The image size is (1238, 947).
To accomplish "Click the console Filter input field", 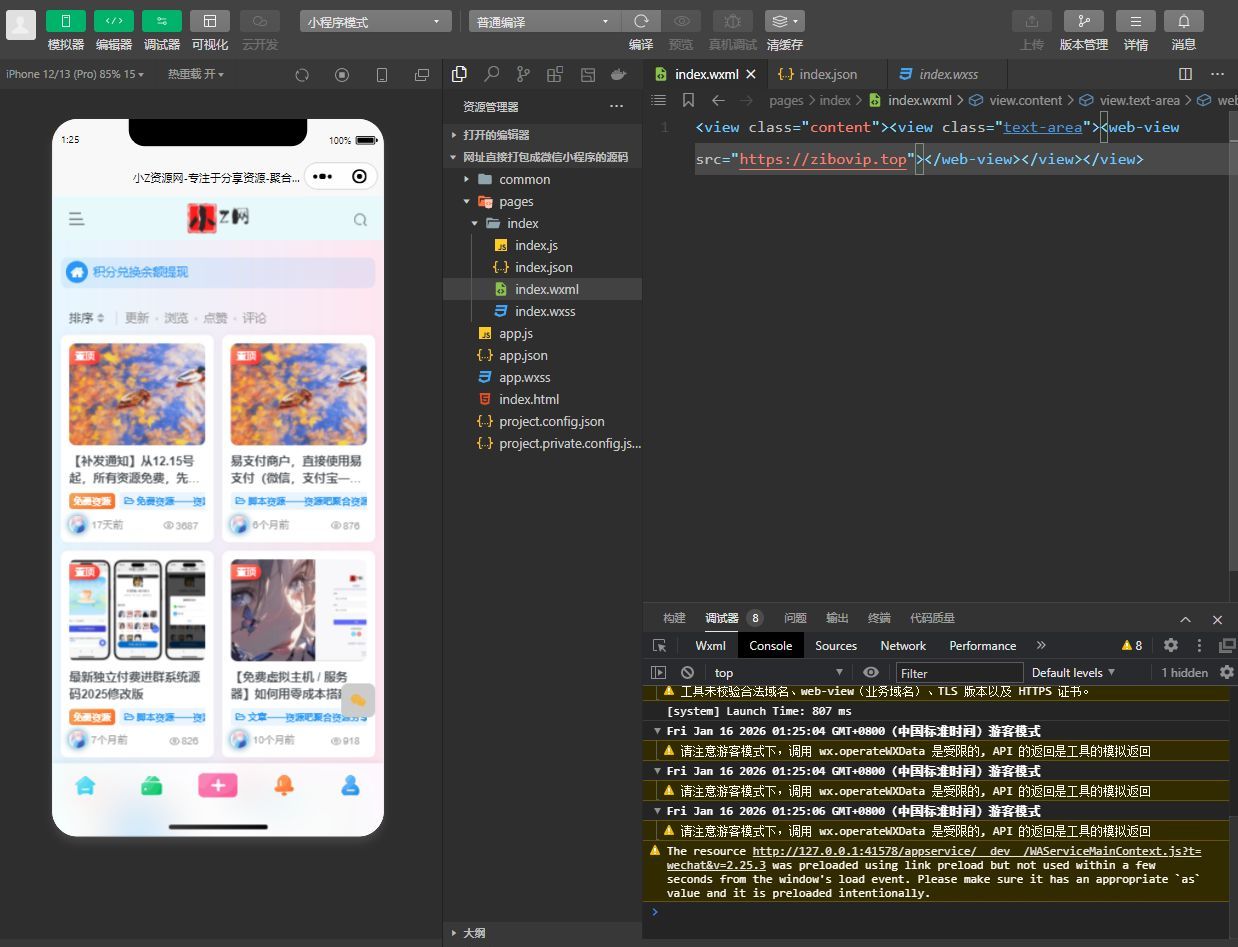I will (959, 673).
